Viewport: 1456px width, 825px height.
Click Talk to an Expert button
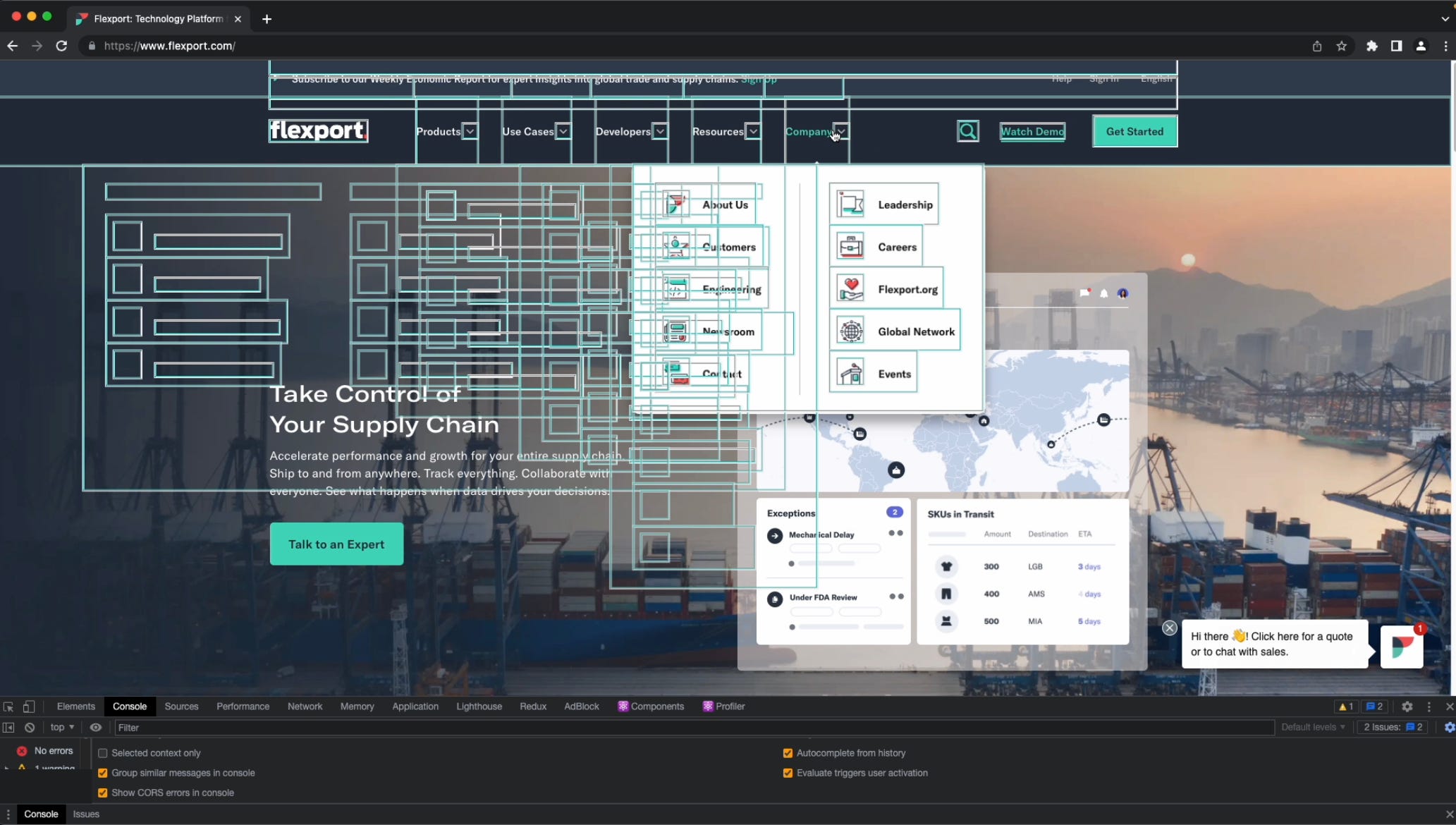click(x=336, y=544)
